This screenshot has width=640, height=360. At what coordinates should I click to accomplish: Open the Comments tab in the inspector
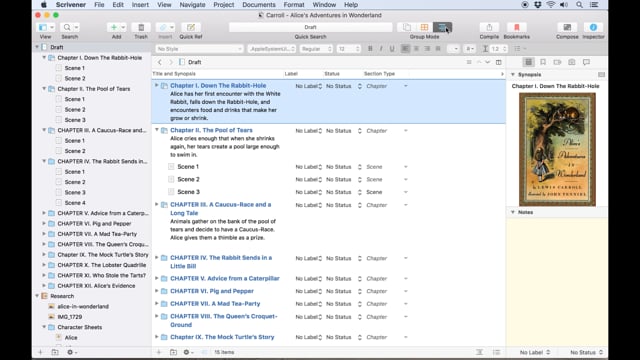point(586,62)
